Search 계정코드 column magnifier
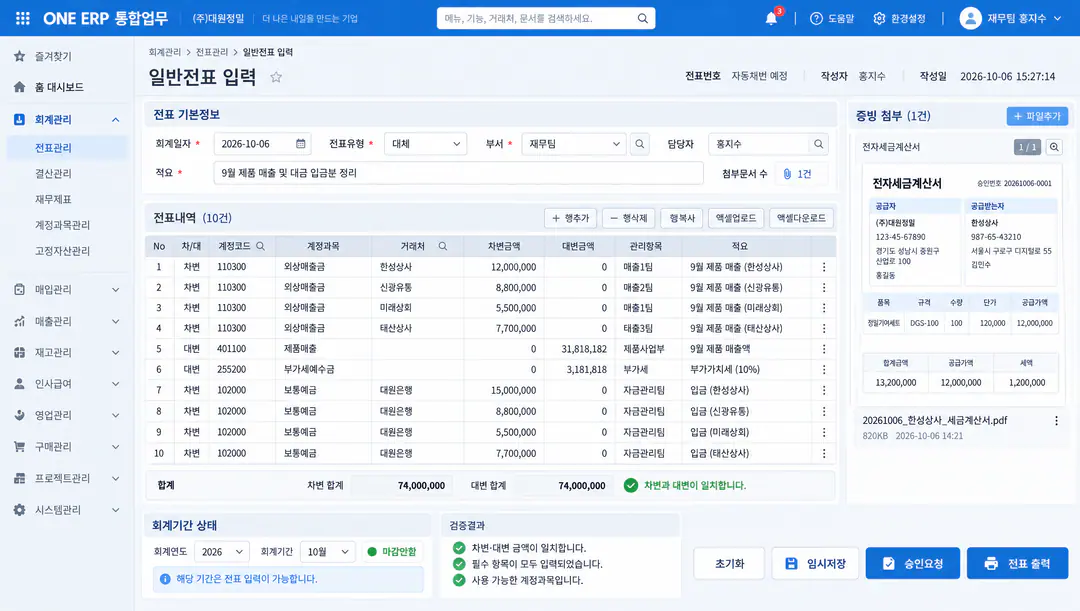Screen dimensions: 1080x611 click(x=260, y=246)
